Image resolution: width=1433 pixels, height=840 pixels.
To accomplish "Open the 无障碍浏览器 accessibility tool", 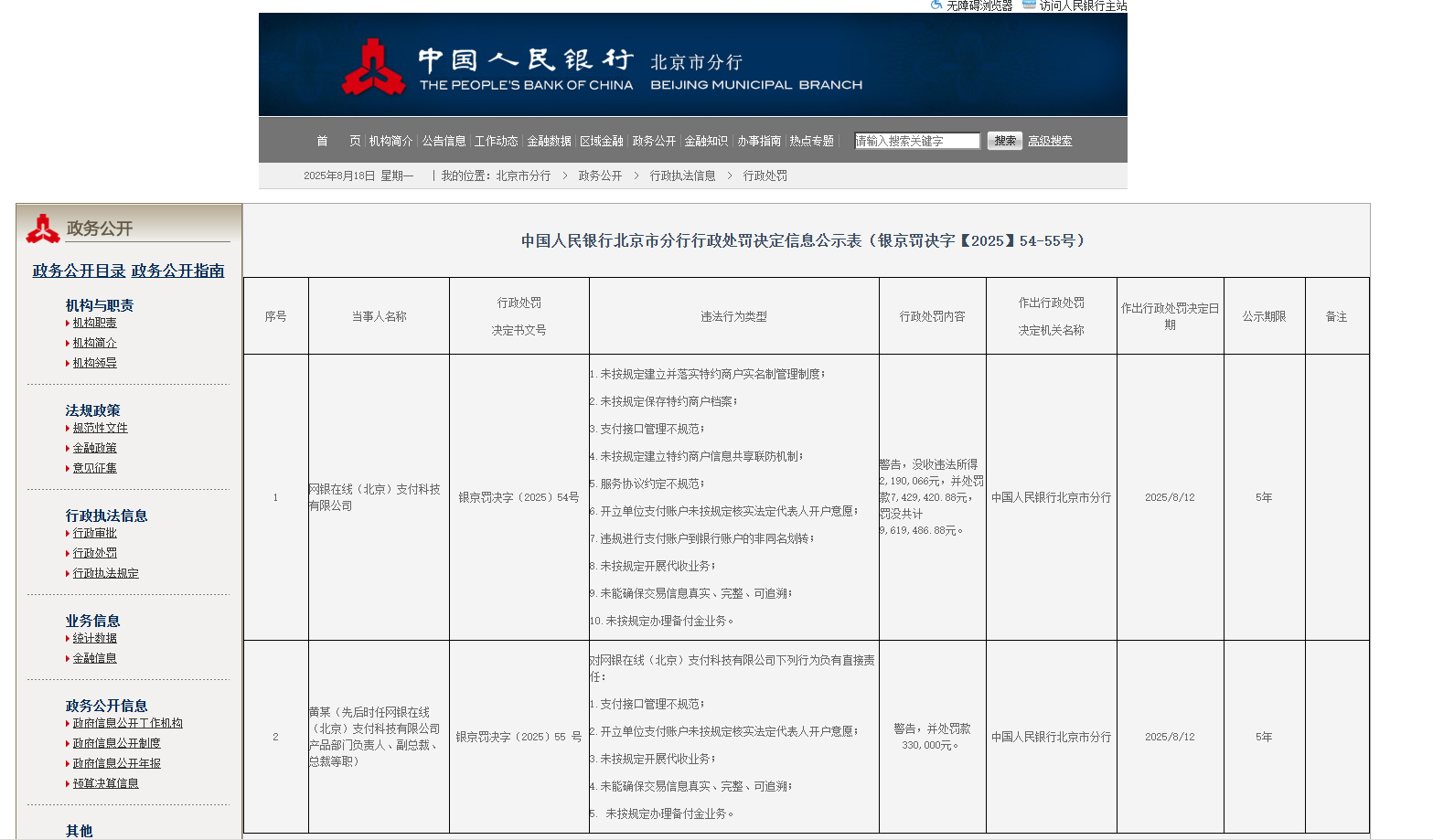I will [973, 5].
